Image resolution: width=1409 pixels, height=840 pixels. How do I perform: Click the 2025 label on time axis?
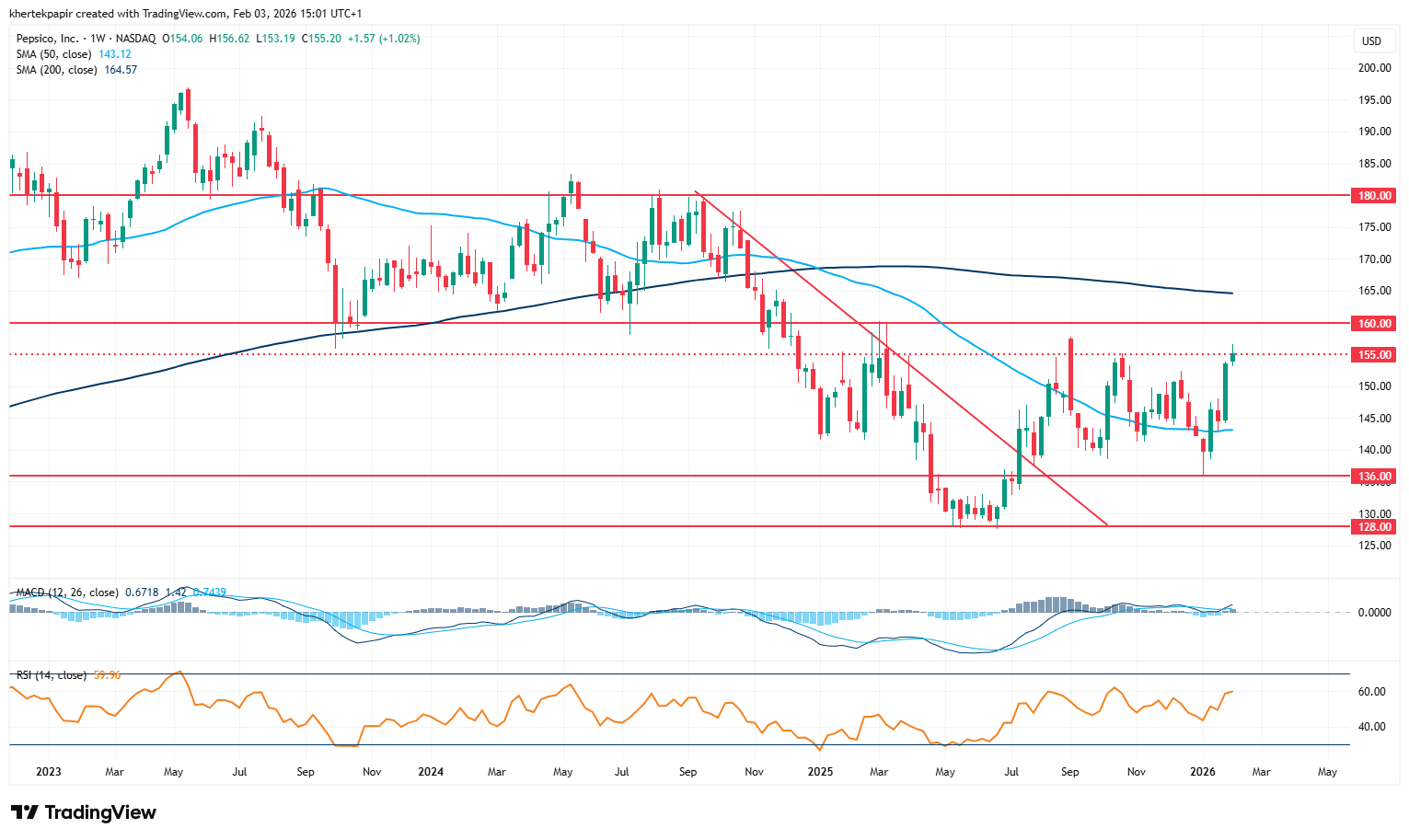tap(820, 772)
